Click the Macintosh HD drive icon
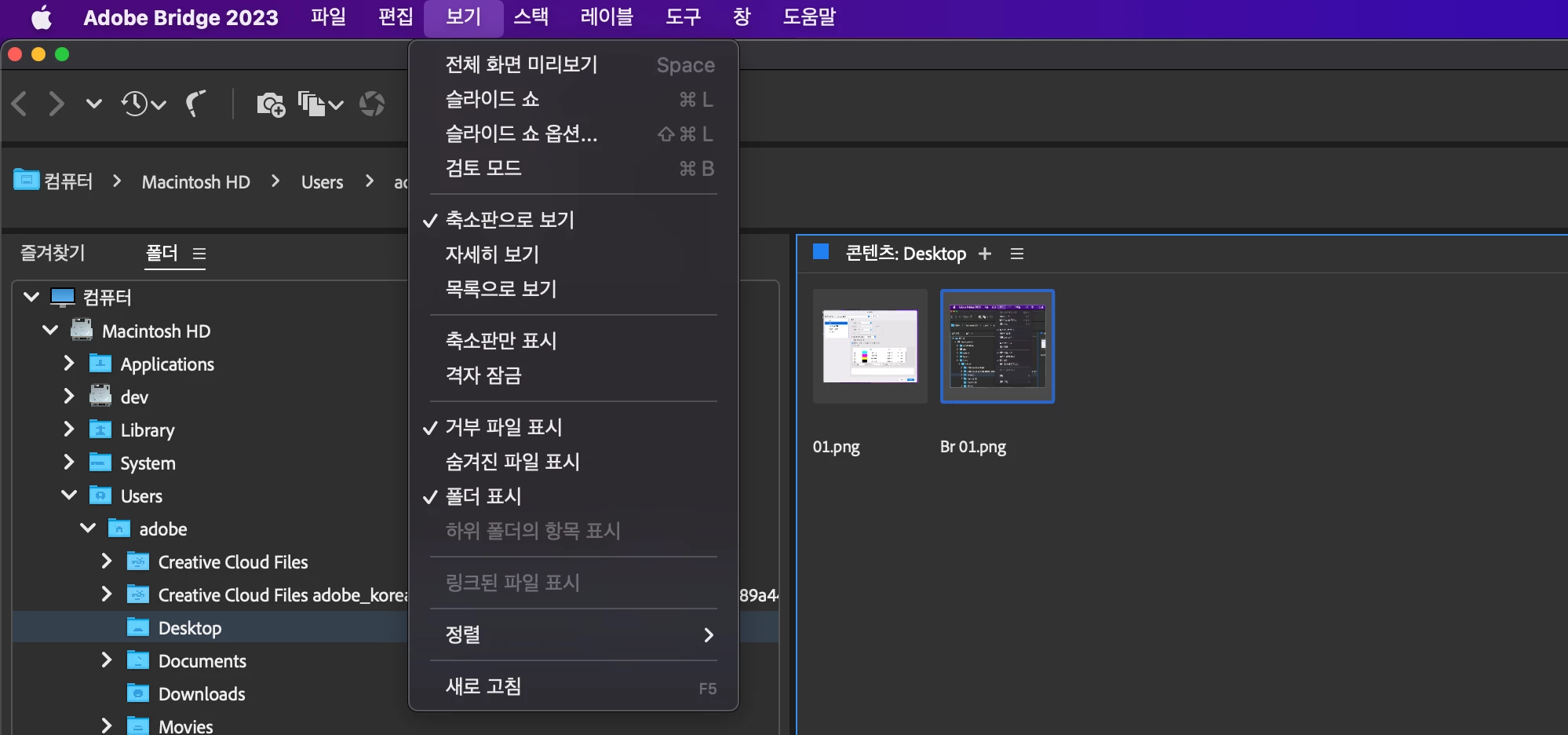1568x735 pixels. (82, 330)
